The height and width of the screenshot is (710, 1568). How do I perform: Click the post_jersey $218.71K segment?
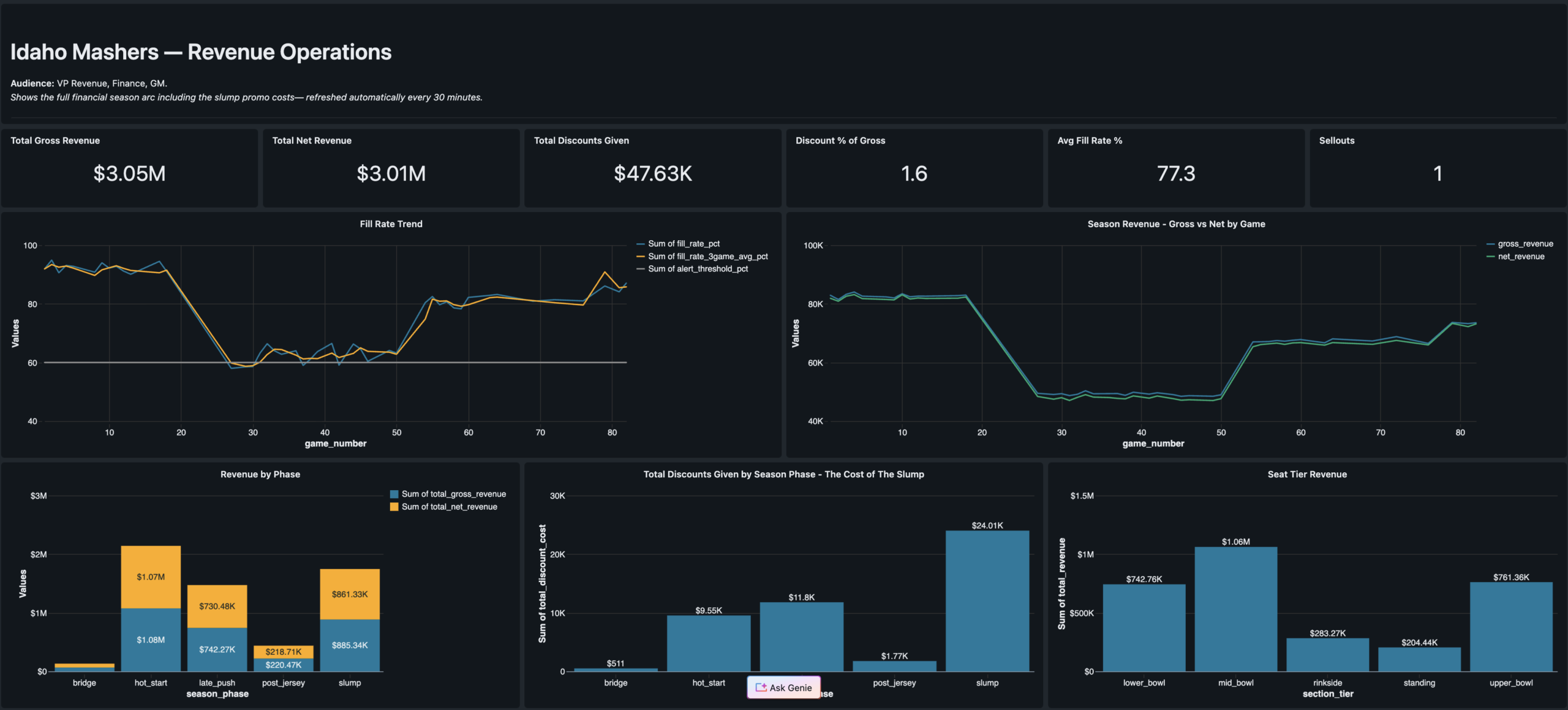[x=284, y=652]
